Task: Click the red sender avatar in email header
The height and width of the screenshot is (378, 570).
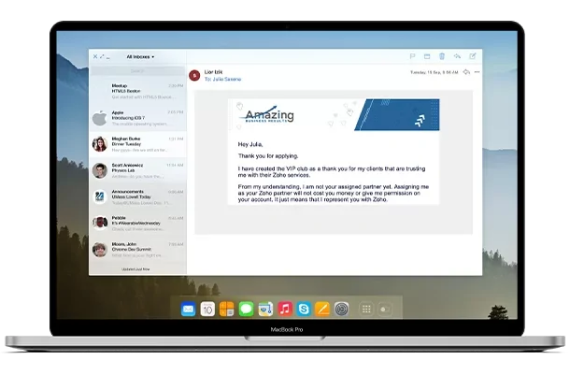Action: click(194, 75)
